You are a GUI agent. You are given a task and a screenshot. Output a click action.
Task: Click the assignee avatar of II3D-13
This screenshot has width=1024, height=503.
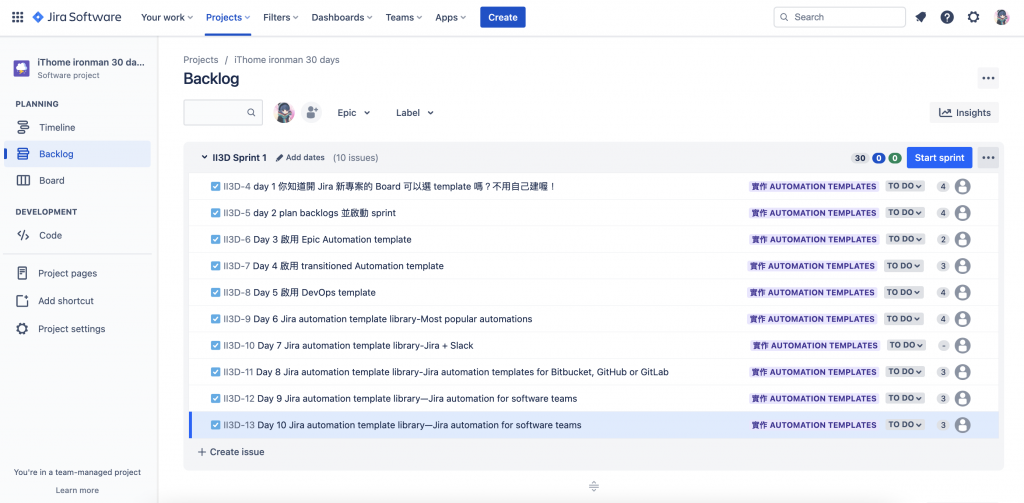(x=962, y=425)
